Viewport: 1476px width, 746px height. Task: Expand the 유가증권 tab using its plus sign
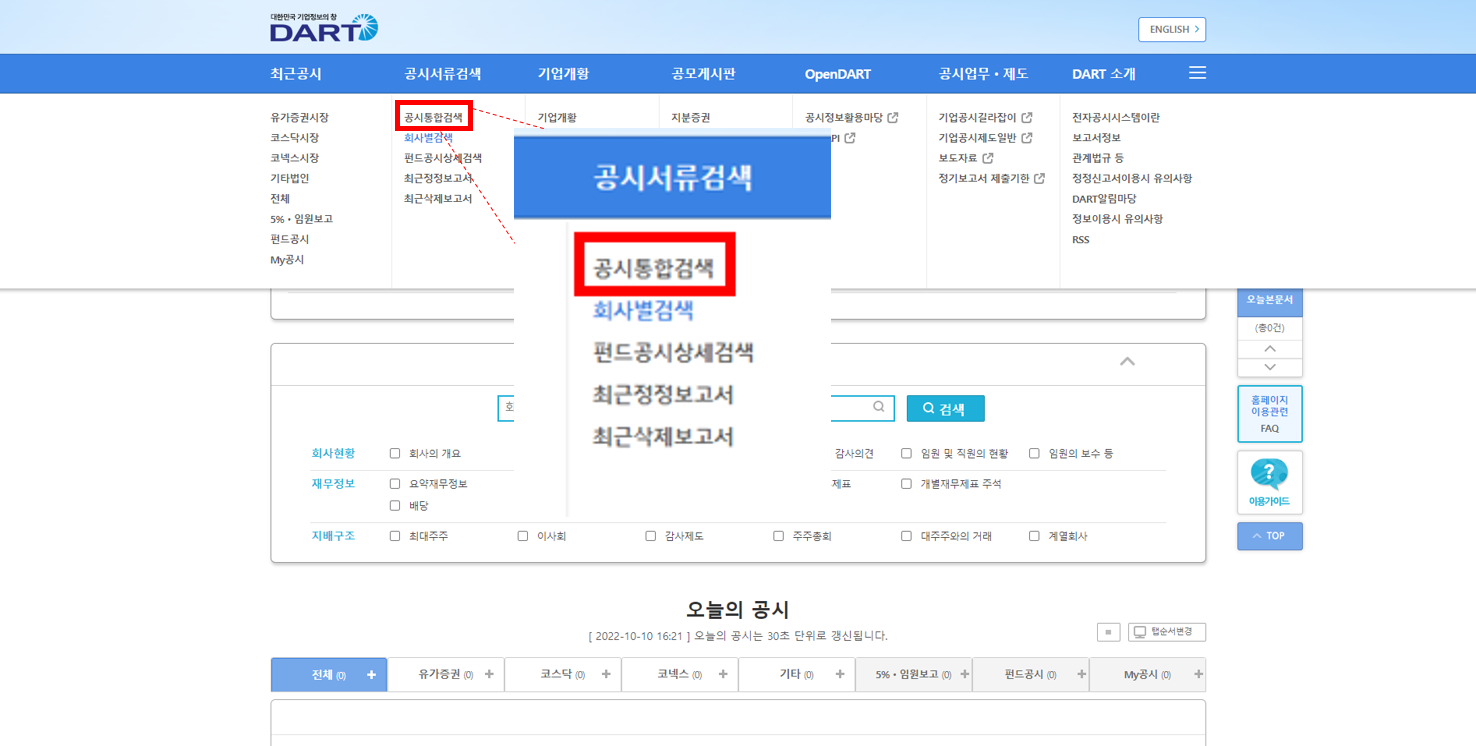[x=489, y=674]
